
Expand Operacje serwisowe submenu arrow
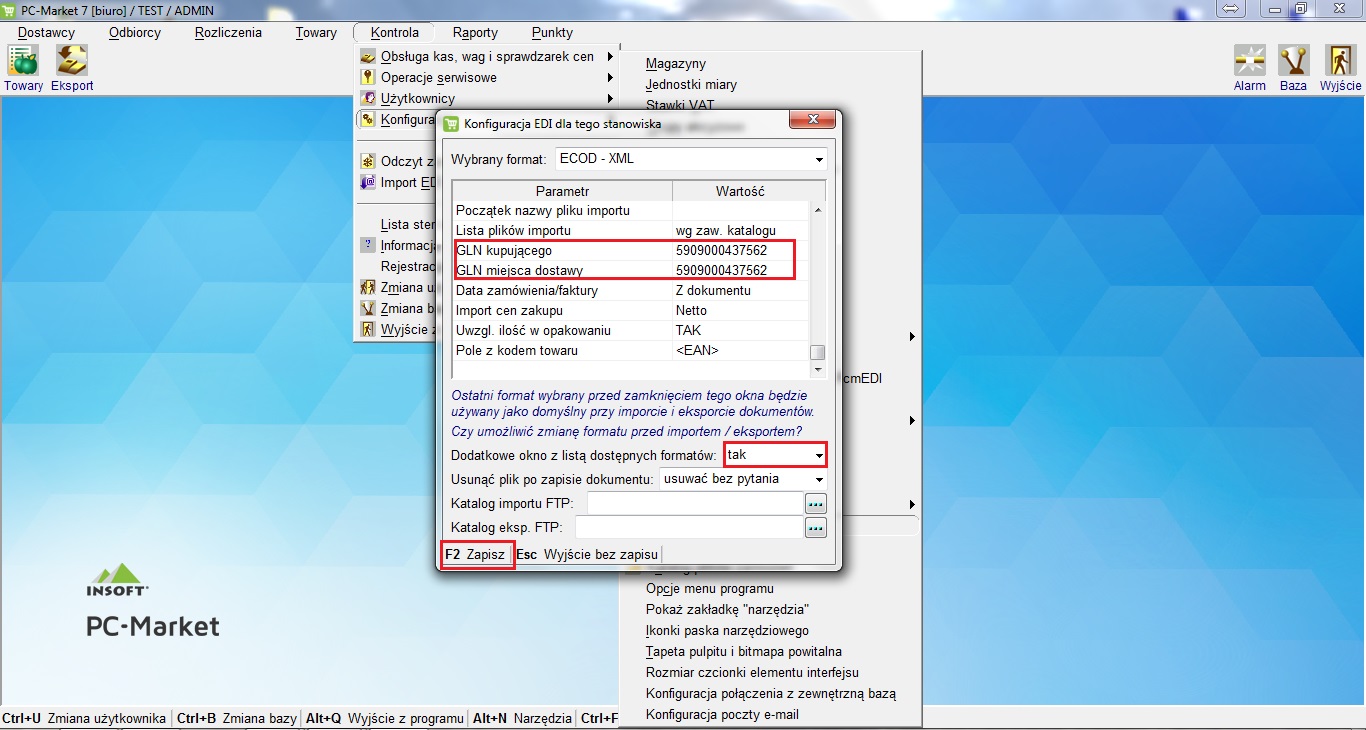tap(610, 78)
